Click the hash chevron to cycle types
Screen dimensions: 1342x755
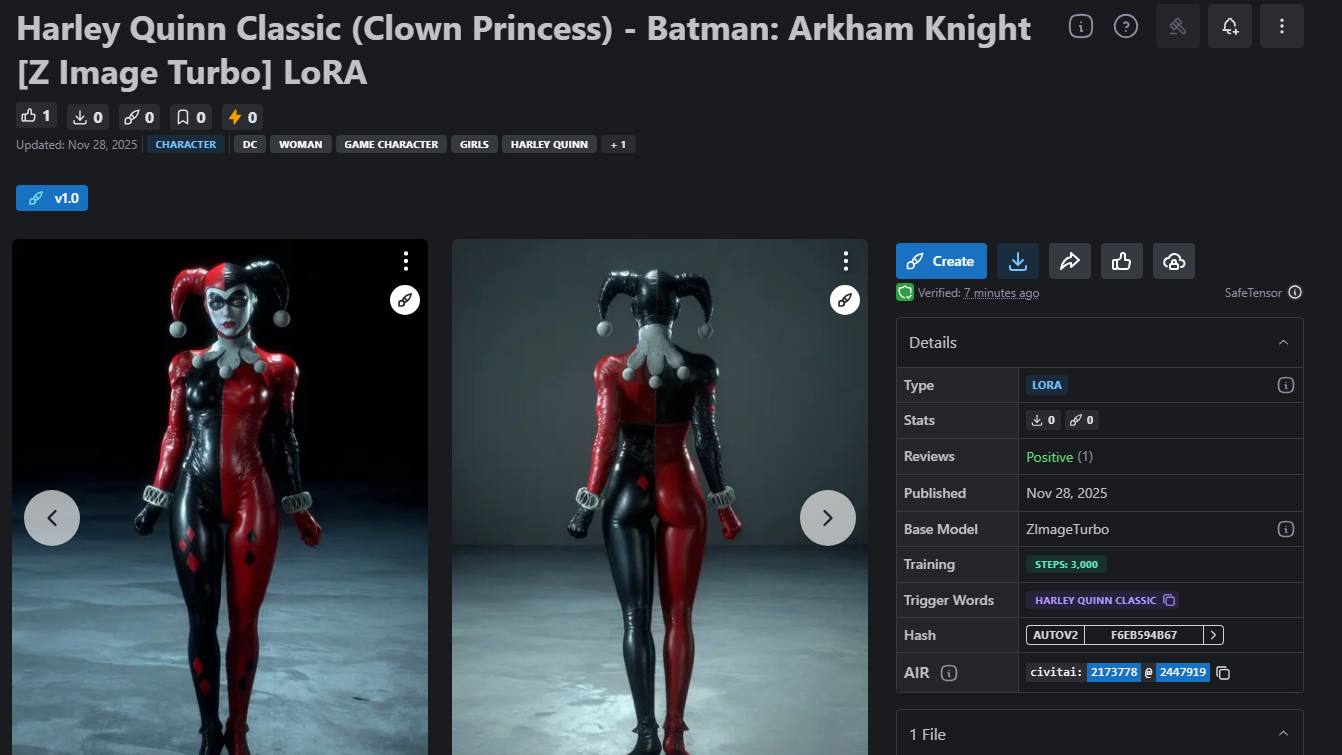point(1213,635)
